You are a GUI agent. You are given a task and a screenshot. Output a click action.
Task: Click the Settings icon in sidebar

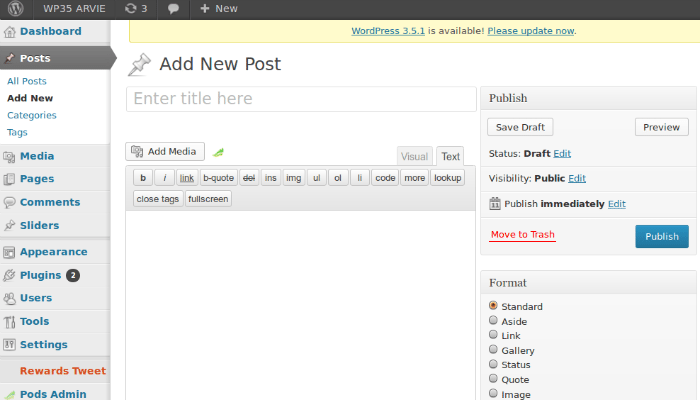pyautogui.click(x=10, y=345)
